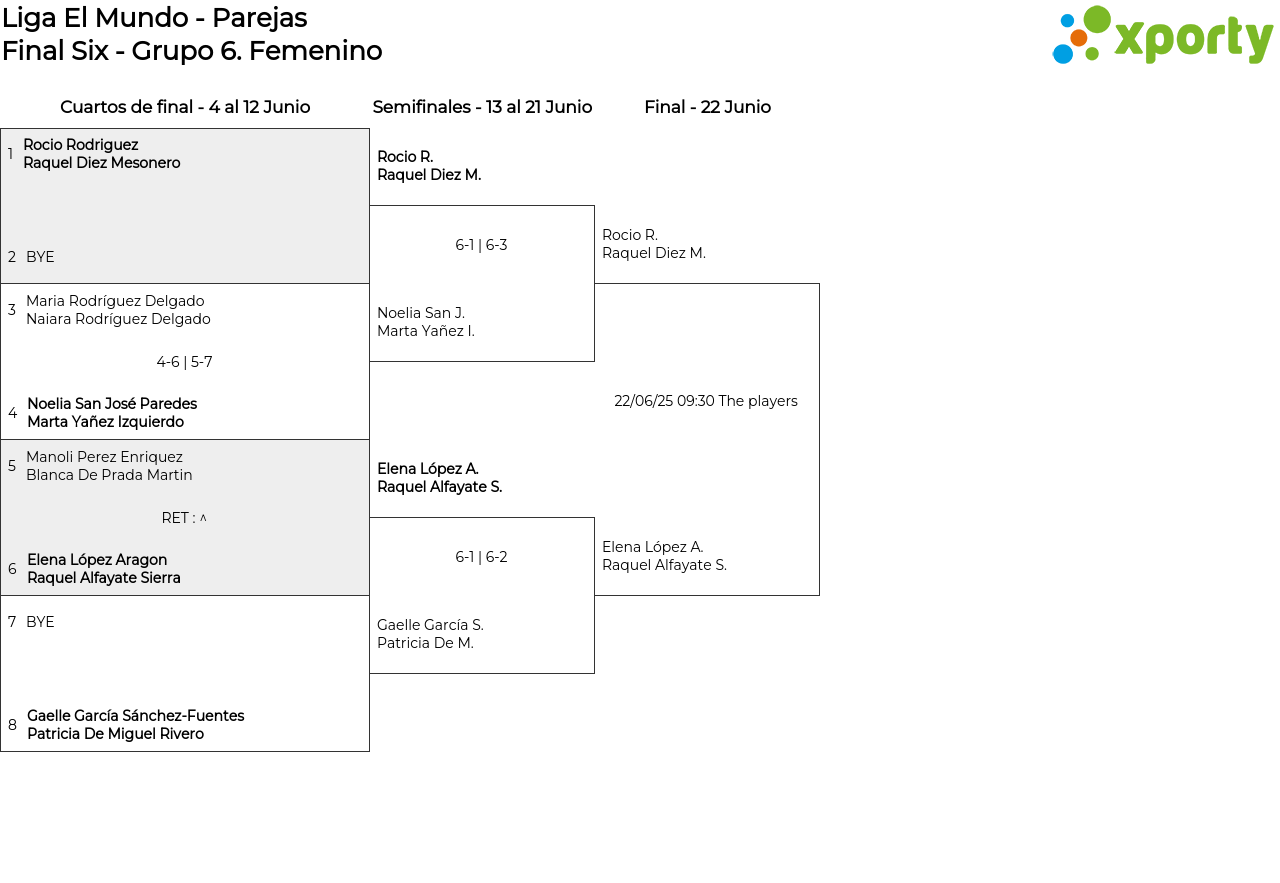Click the Final Six - Grupo 6. Femenino heading

(x=192, y=51)
